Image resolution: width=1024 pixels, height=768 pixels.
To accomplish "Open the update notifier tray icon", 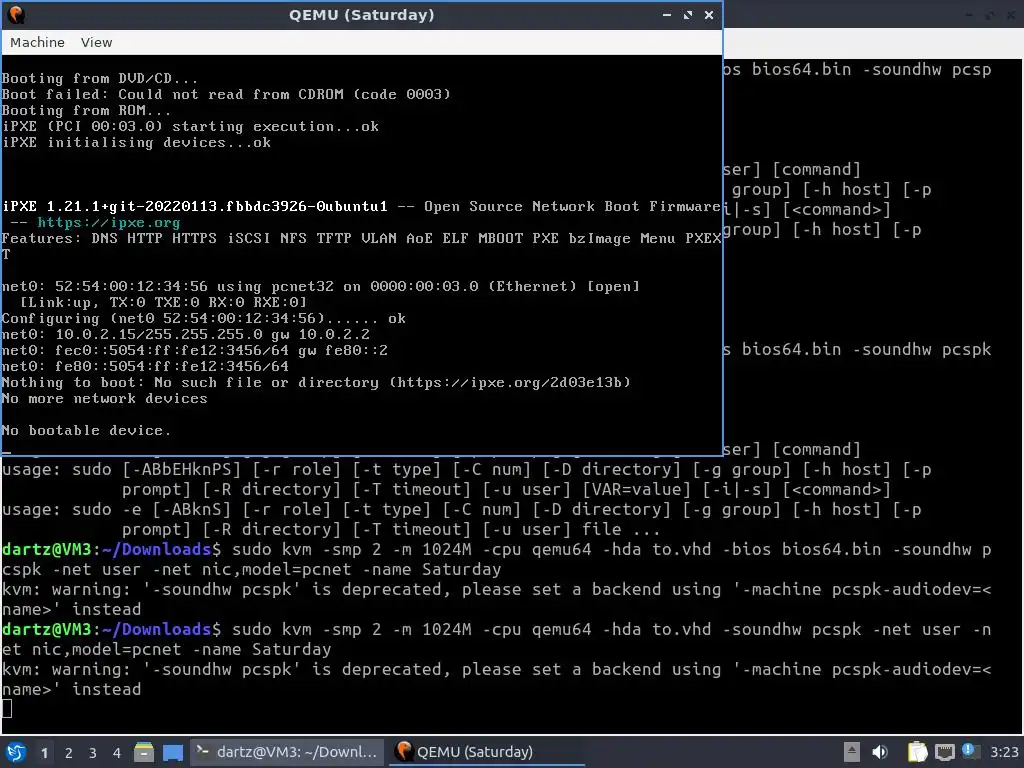I will click(x=969, y=751).
